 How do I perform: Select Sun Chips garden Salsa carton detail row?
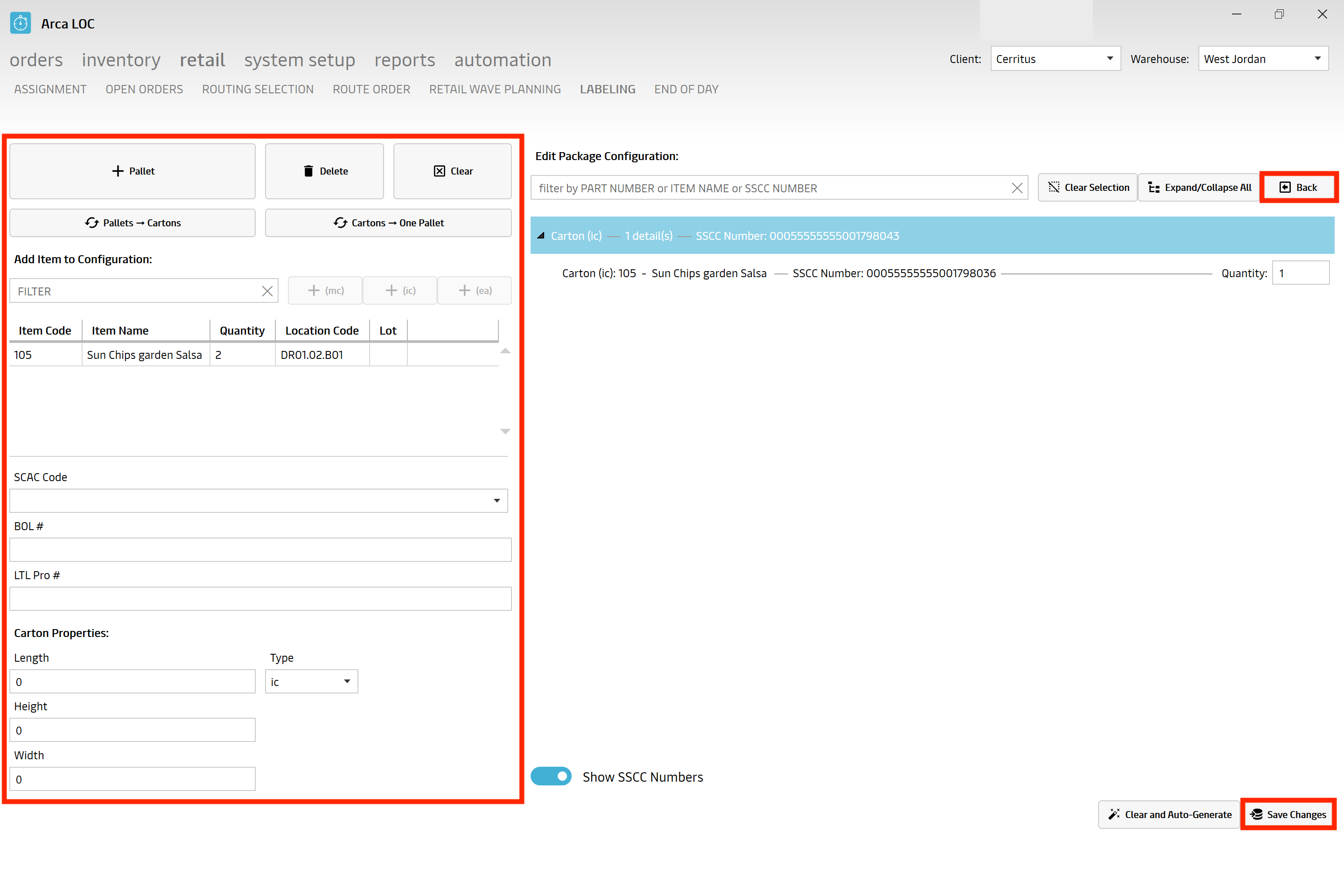931,273
